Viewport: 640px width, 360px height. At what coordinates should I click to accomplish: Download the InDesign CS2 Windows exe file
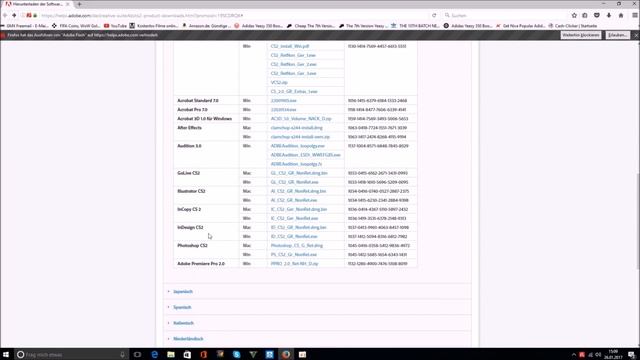click(x=294, y=236)
